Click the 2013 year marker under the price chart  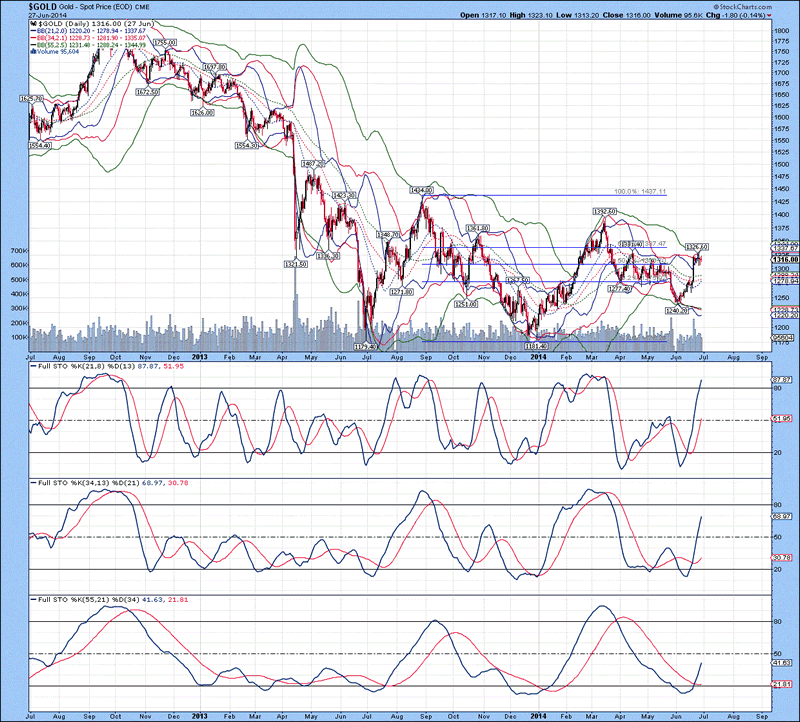coord(200,353)
